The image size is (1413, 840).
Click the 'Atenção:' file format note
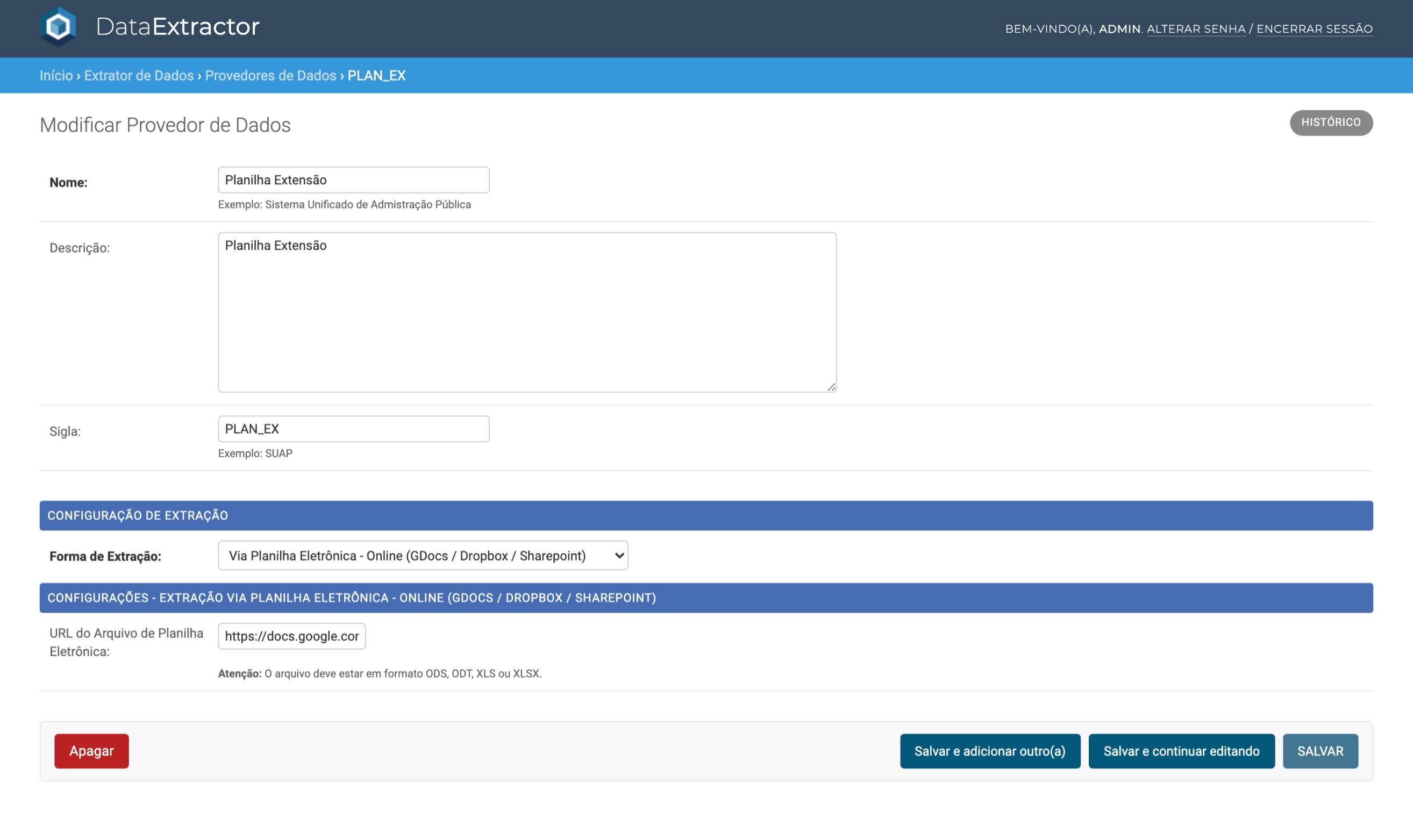[x=379, y=673]
